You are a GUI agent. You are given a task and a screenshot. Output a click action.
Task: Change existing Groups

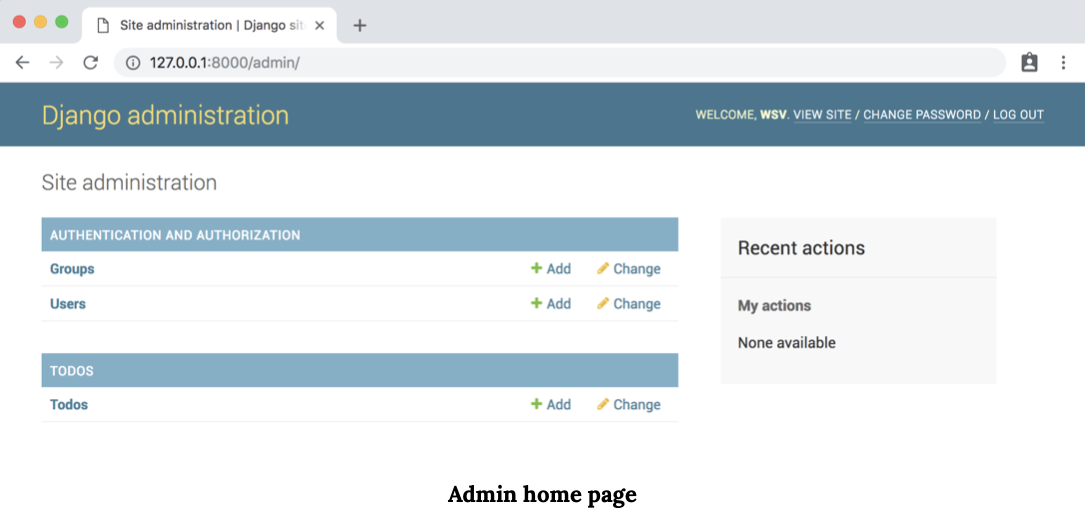(x=629, y=269)
